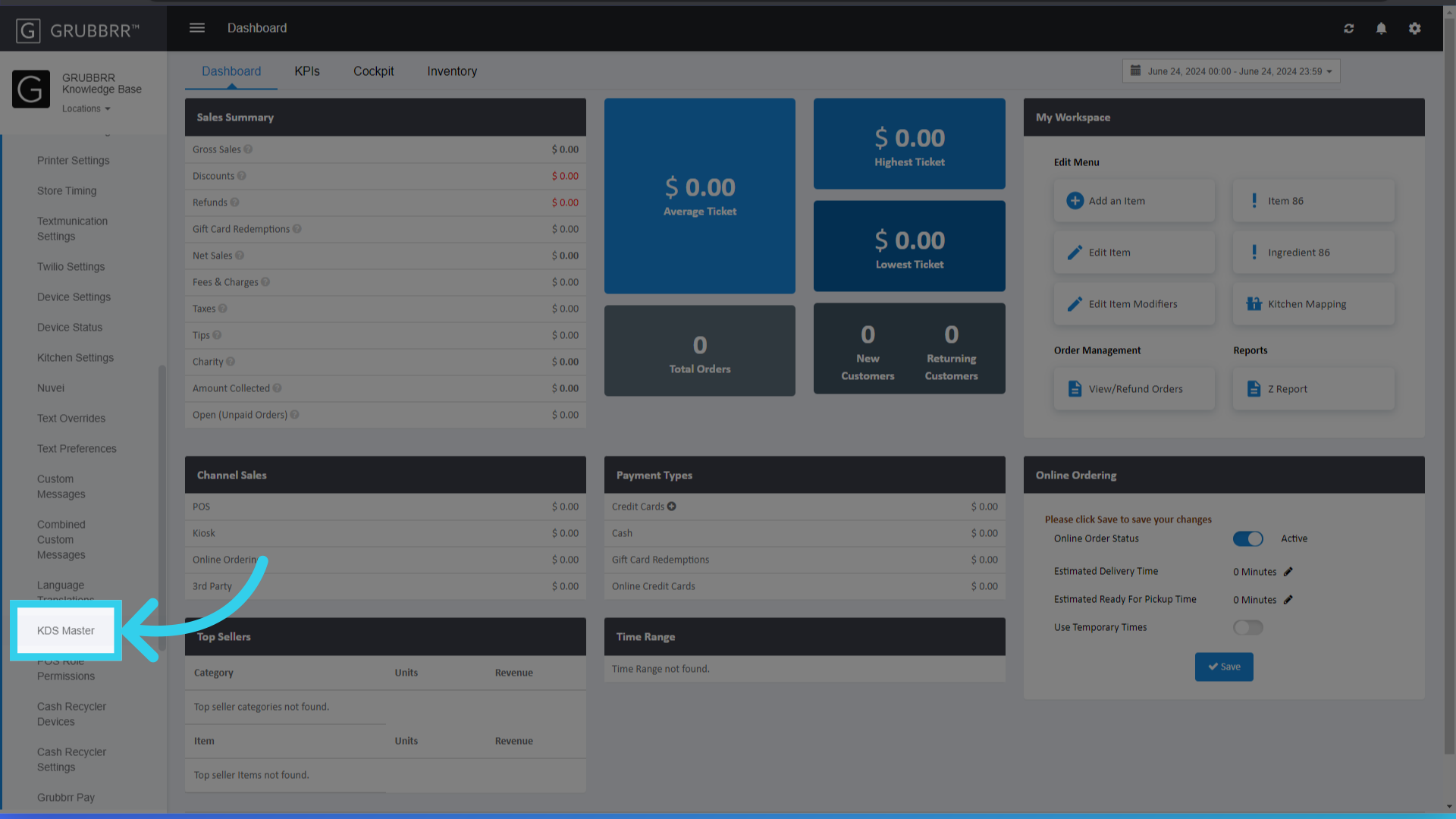Click the Gross Sales help icon
The width and height of the screenshot is (1456, 819).
(248, 149)
